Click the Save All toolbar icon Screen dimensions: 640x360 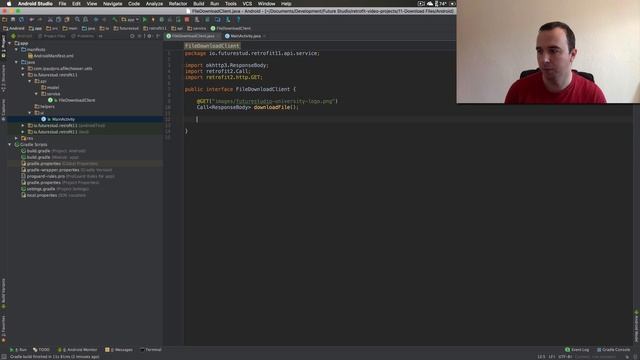[x=13, y=20]
